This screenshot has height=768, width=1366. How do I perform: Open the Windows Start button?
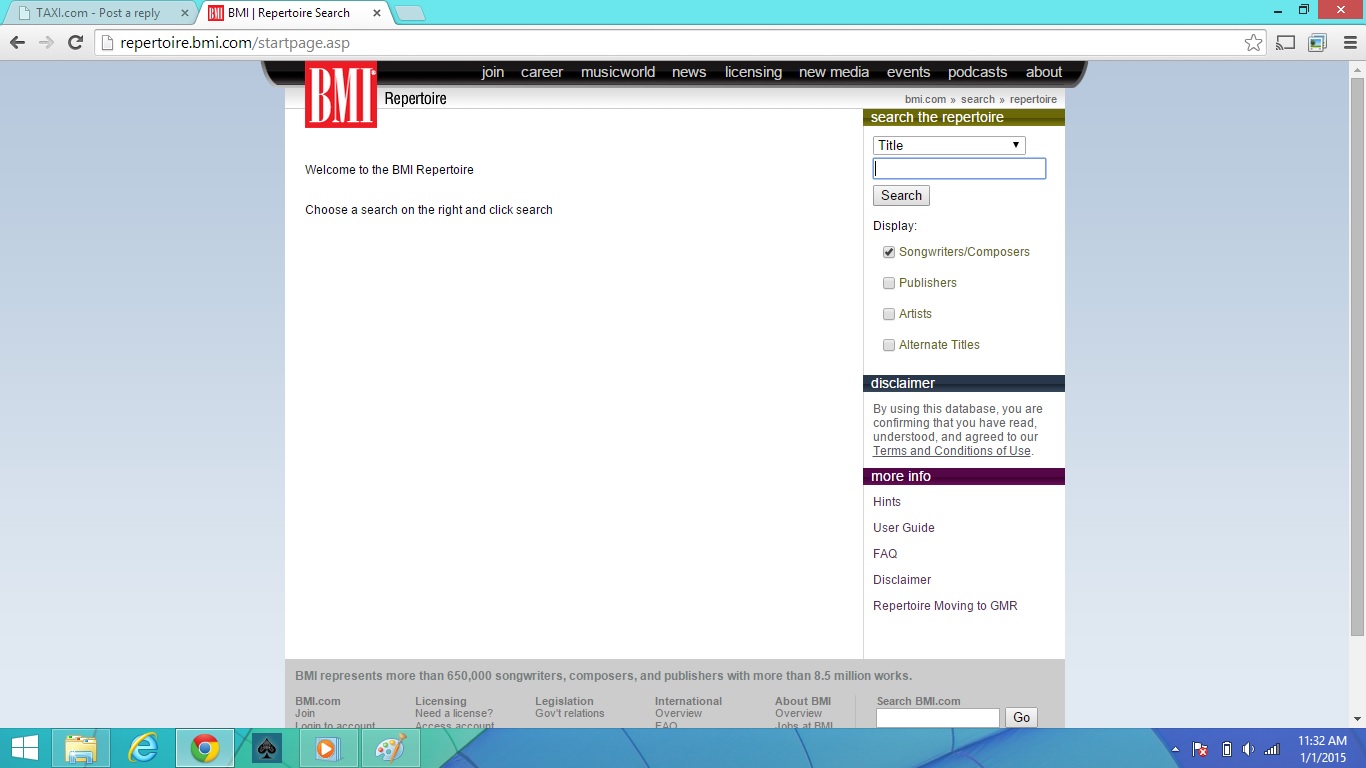coord(25,748)
